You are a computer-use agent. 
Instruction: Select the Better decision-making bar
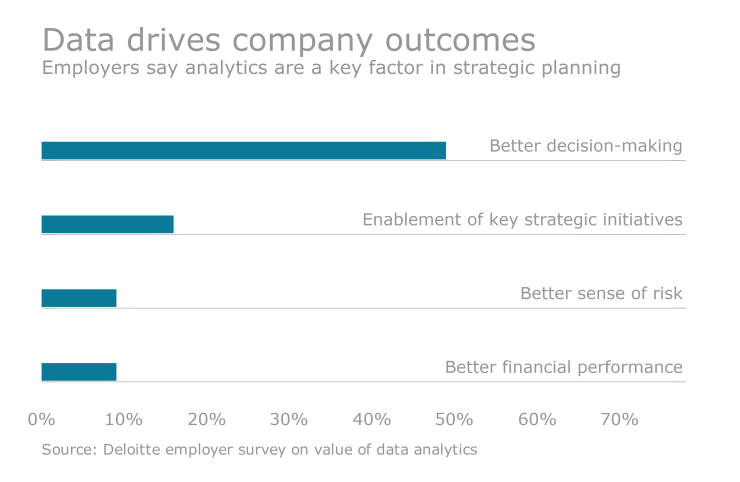[243, 150]
